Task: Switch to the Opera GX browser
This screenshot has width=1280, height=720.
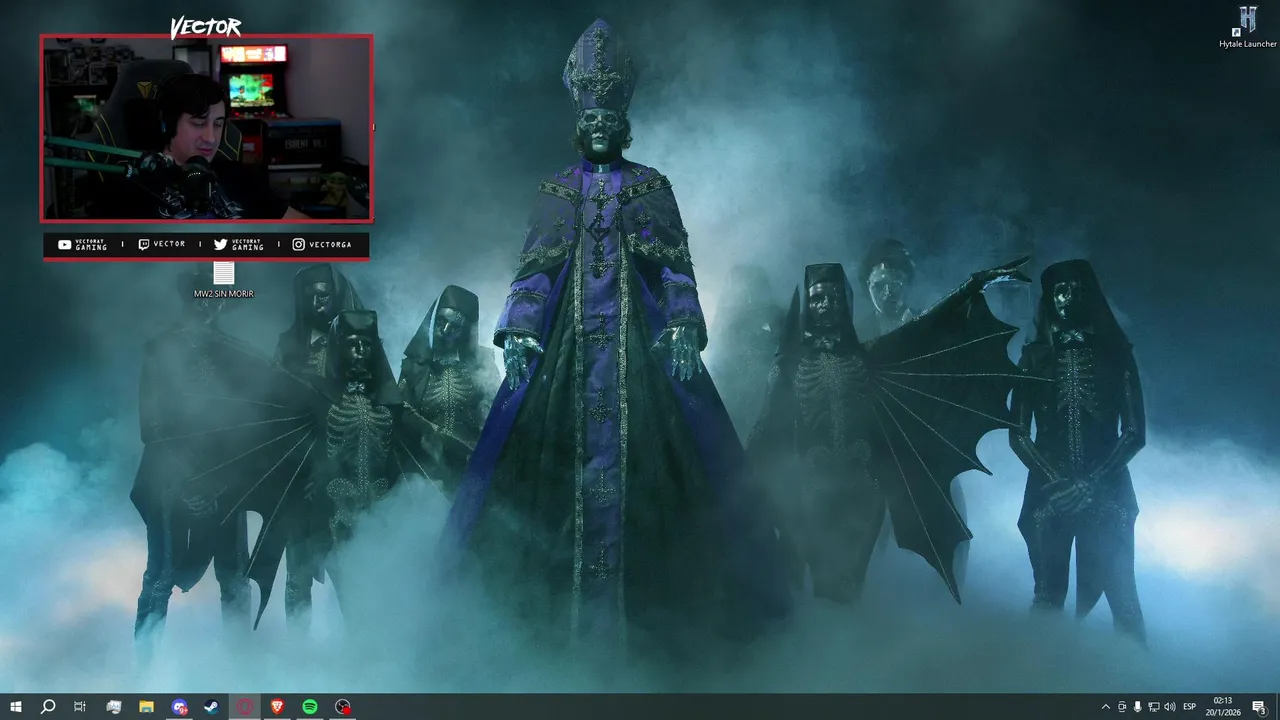Action: point(244,707)
